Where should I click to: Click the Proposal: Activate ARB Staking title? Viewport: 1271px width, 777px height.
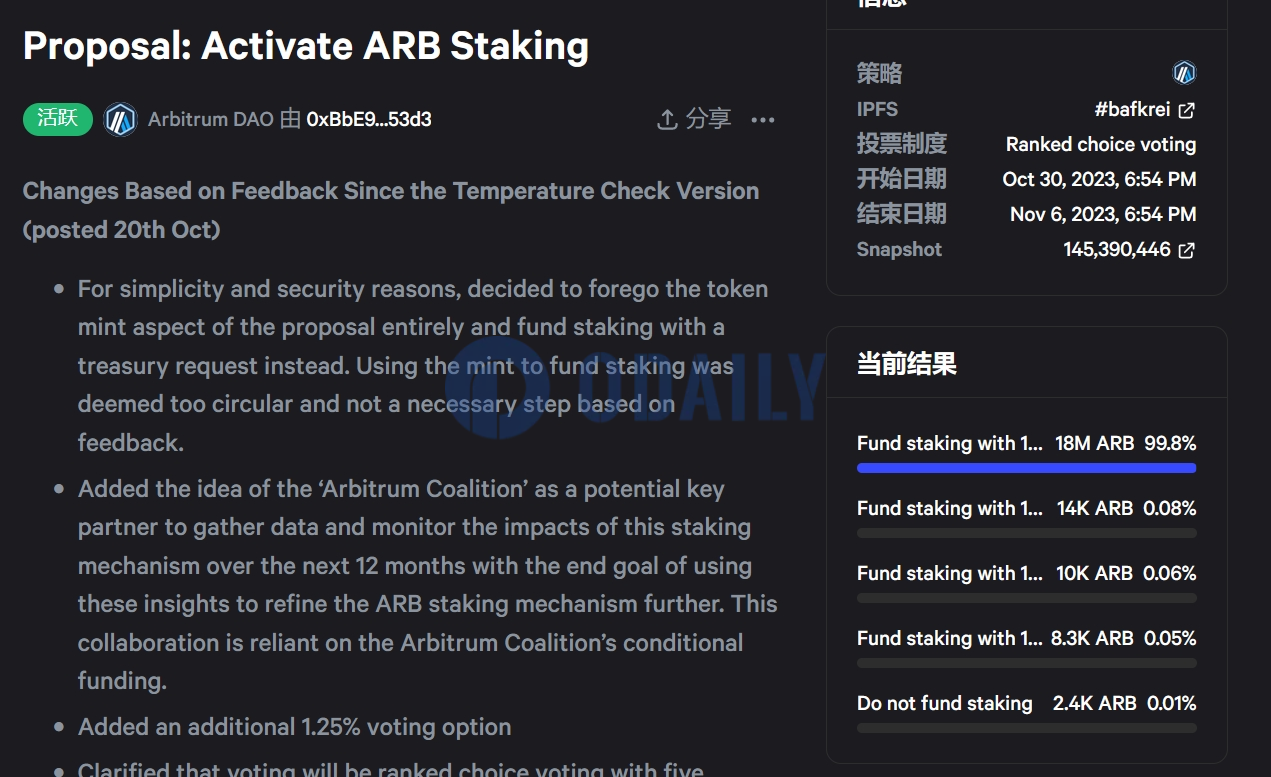tap(306, 46)
